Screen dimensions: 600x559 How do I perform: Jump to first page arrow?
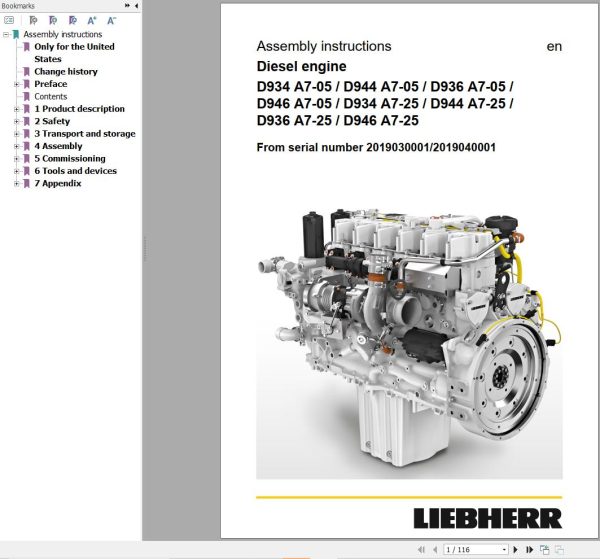[421, 550]
